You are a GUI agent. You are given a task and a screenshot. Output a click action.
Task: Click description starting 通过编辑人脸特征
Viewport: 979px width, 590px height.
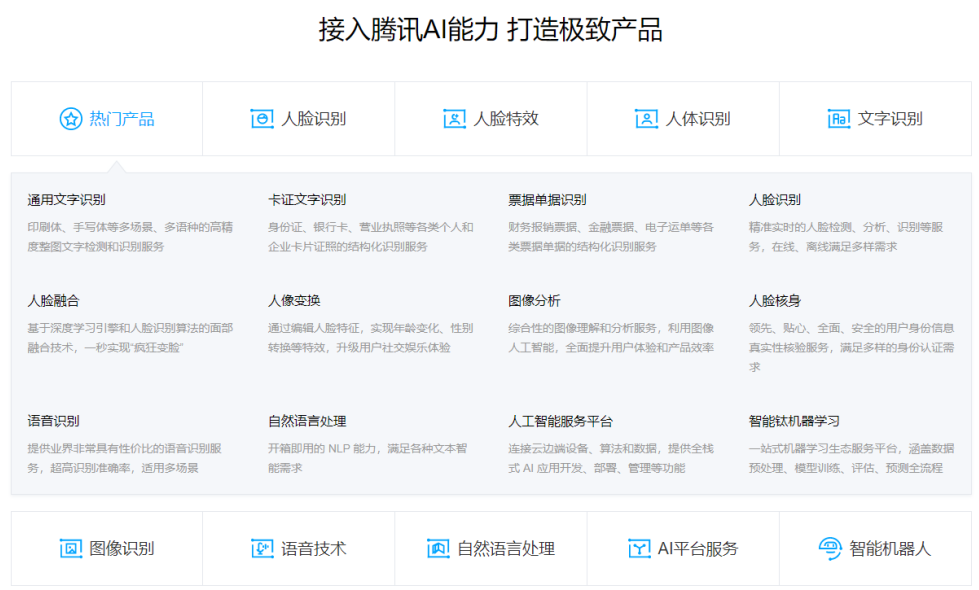coord(371,338)
